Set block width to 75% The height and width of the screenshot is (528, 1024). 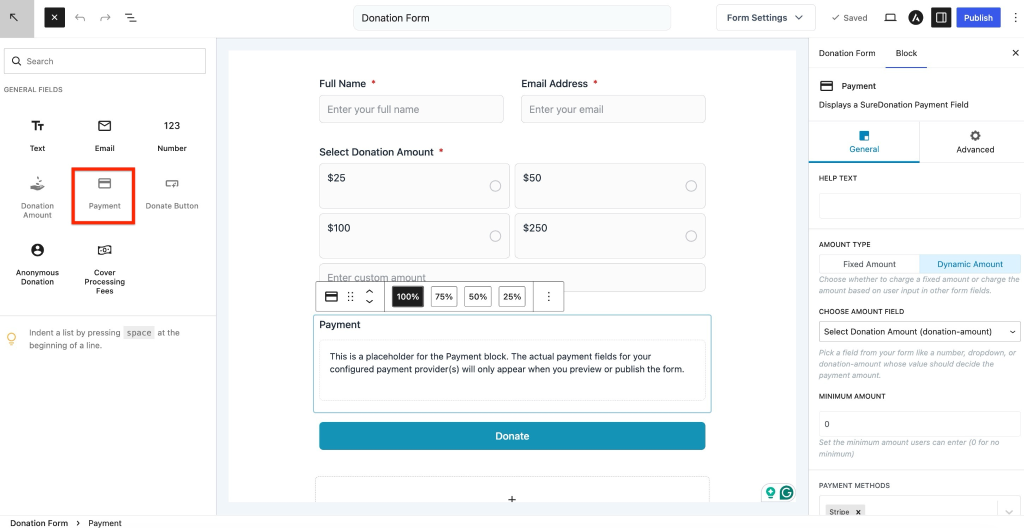pos(444,297)
